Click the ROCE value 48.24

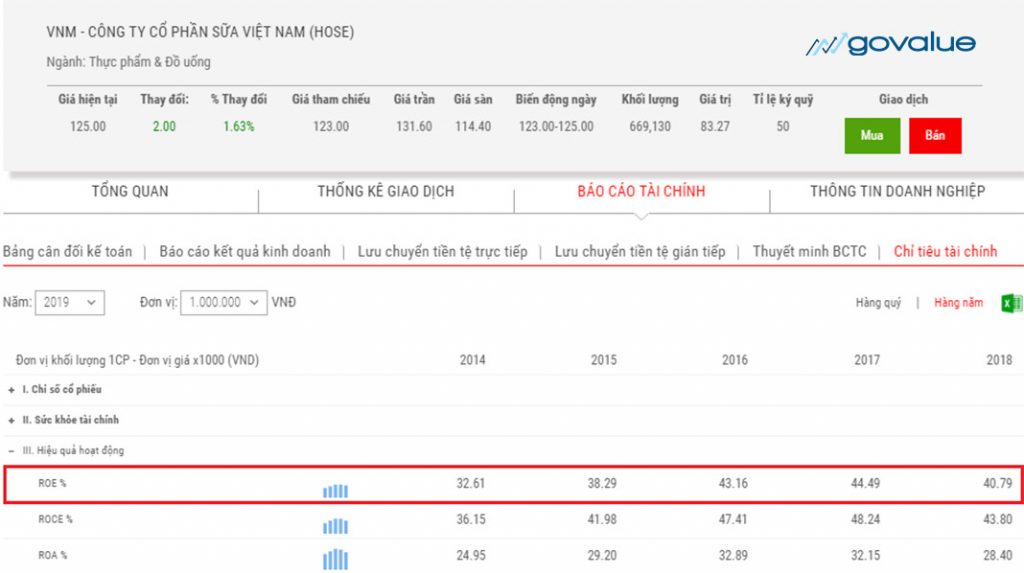point(865,519)
